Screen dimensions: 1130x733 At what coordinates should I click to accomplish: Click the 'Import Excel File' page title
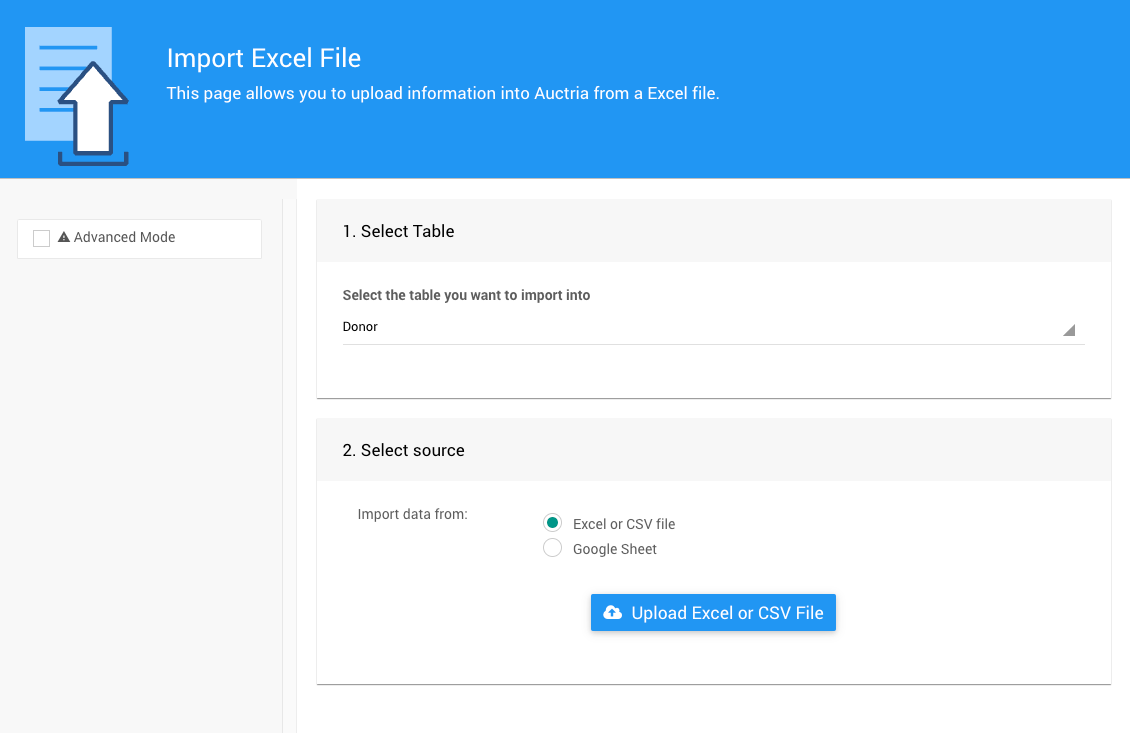(x=263, y=58)
